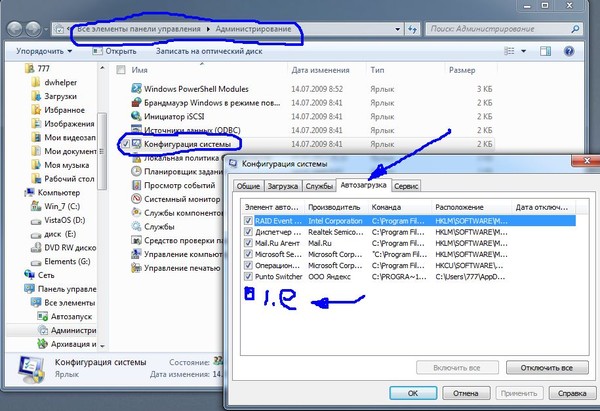Close the Конфигурация системы dialog
Image resolution: width=600 pixels, height=411 pixels.
pyautogui.click(x=586, y=161)
